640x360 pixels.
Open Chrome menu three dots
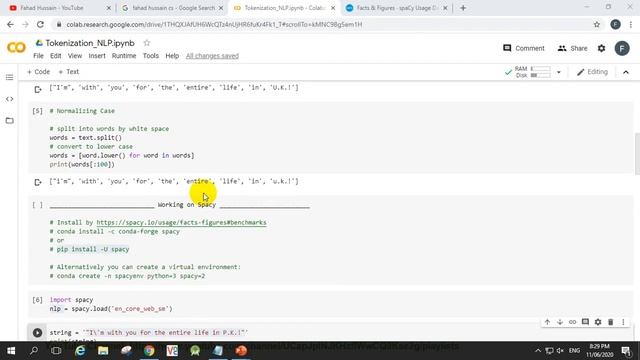click(x=631, y=24)
